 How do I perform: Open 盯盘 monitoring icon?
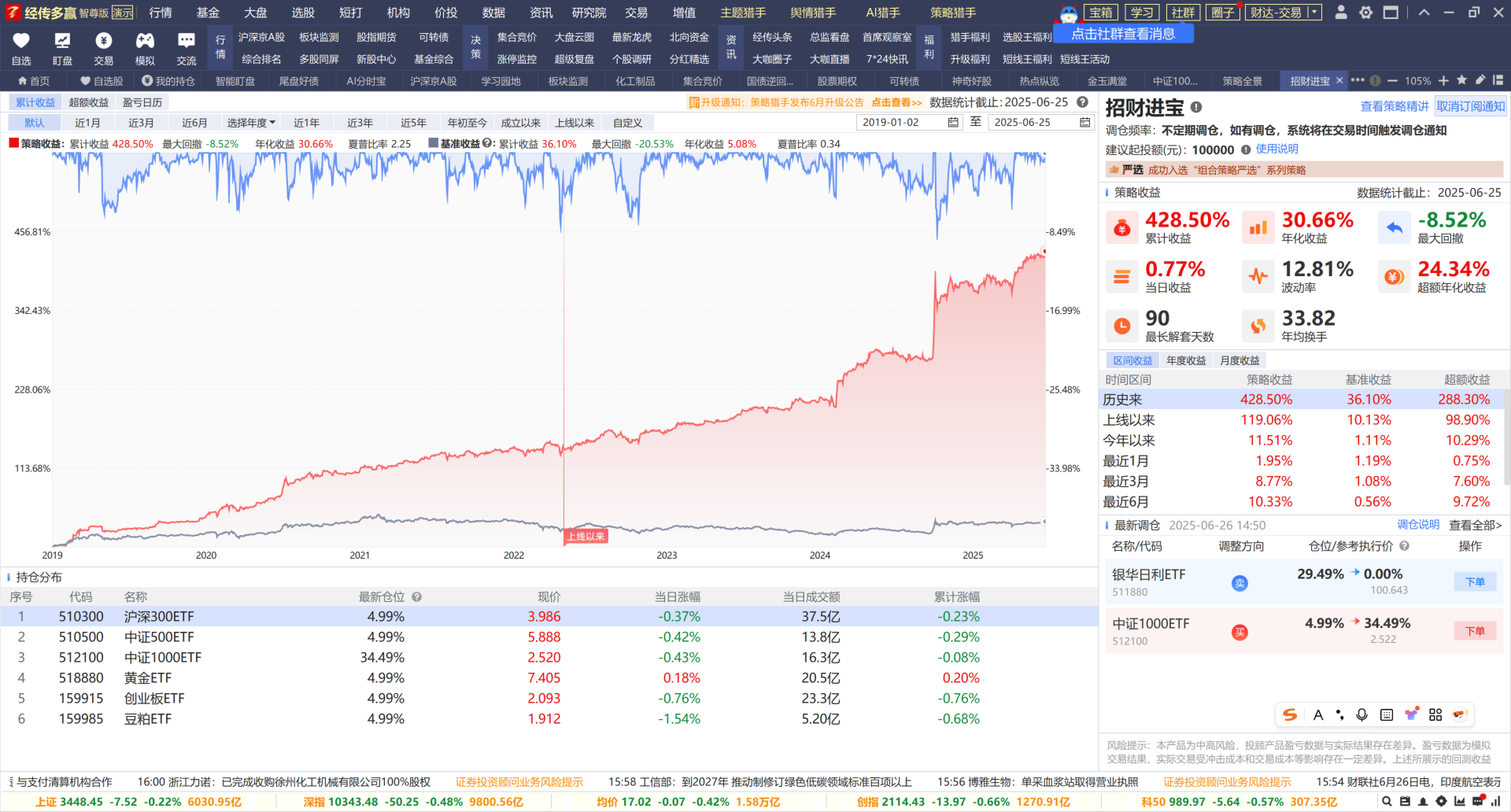(62, 41)
